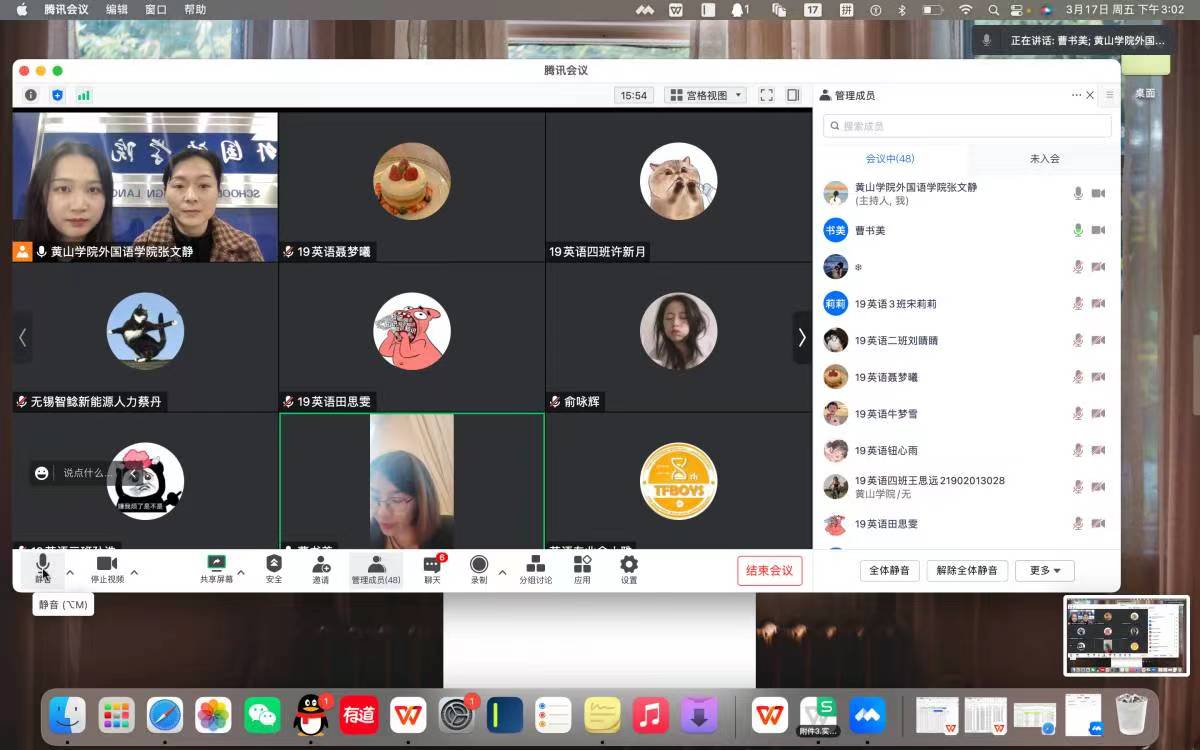Click the Share Screen (共享屏幕) icon
The image size is (1200, 750).
click(216, 565)
